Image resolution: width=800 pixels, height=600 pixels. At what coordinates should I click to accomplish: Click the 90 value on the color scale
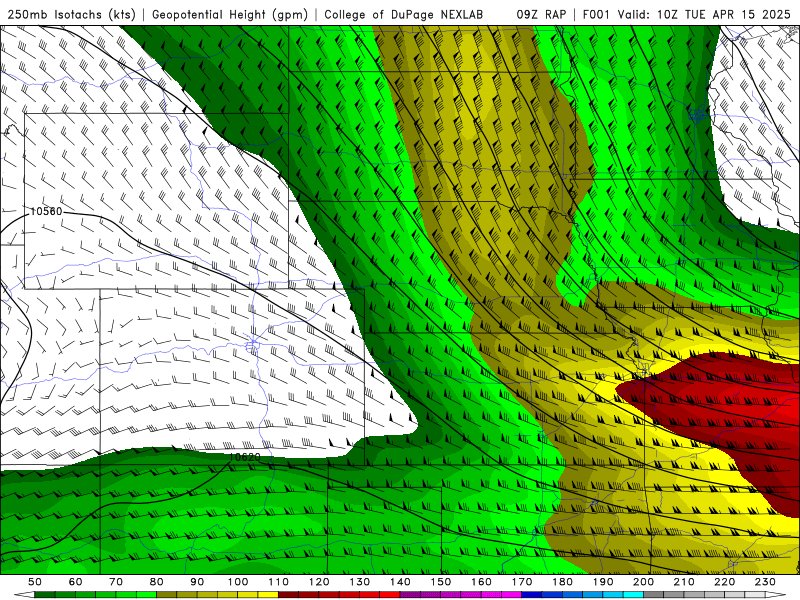(197, 582)
